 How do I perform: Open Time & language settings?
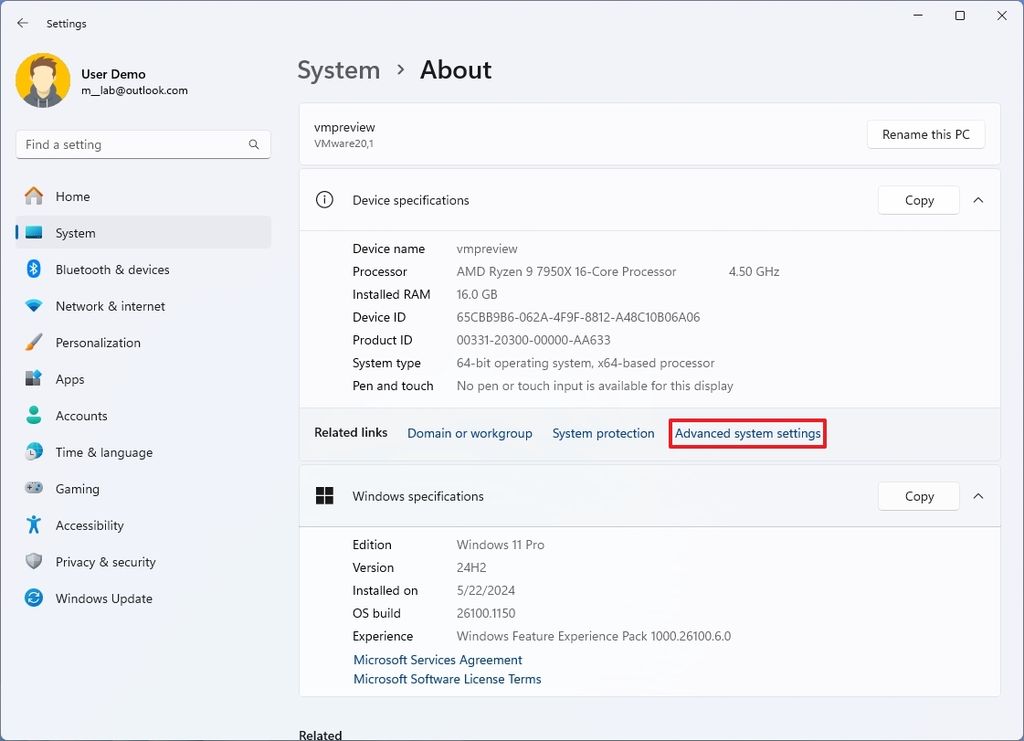(103, 452)
